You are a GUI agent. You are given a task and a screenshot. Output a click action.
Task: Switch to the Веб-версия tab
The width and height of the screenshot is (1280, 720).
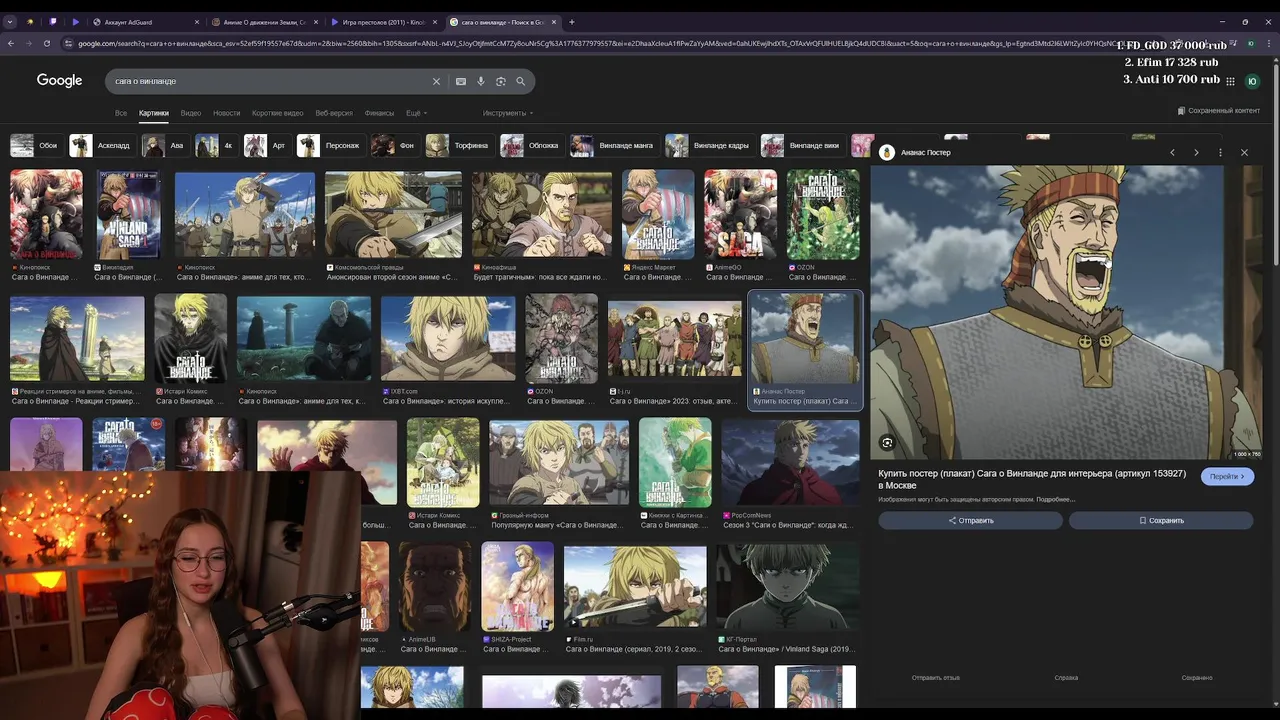point(334,113)
